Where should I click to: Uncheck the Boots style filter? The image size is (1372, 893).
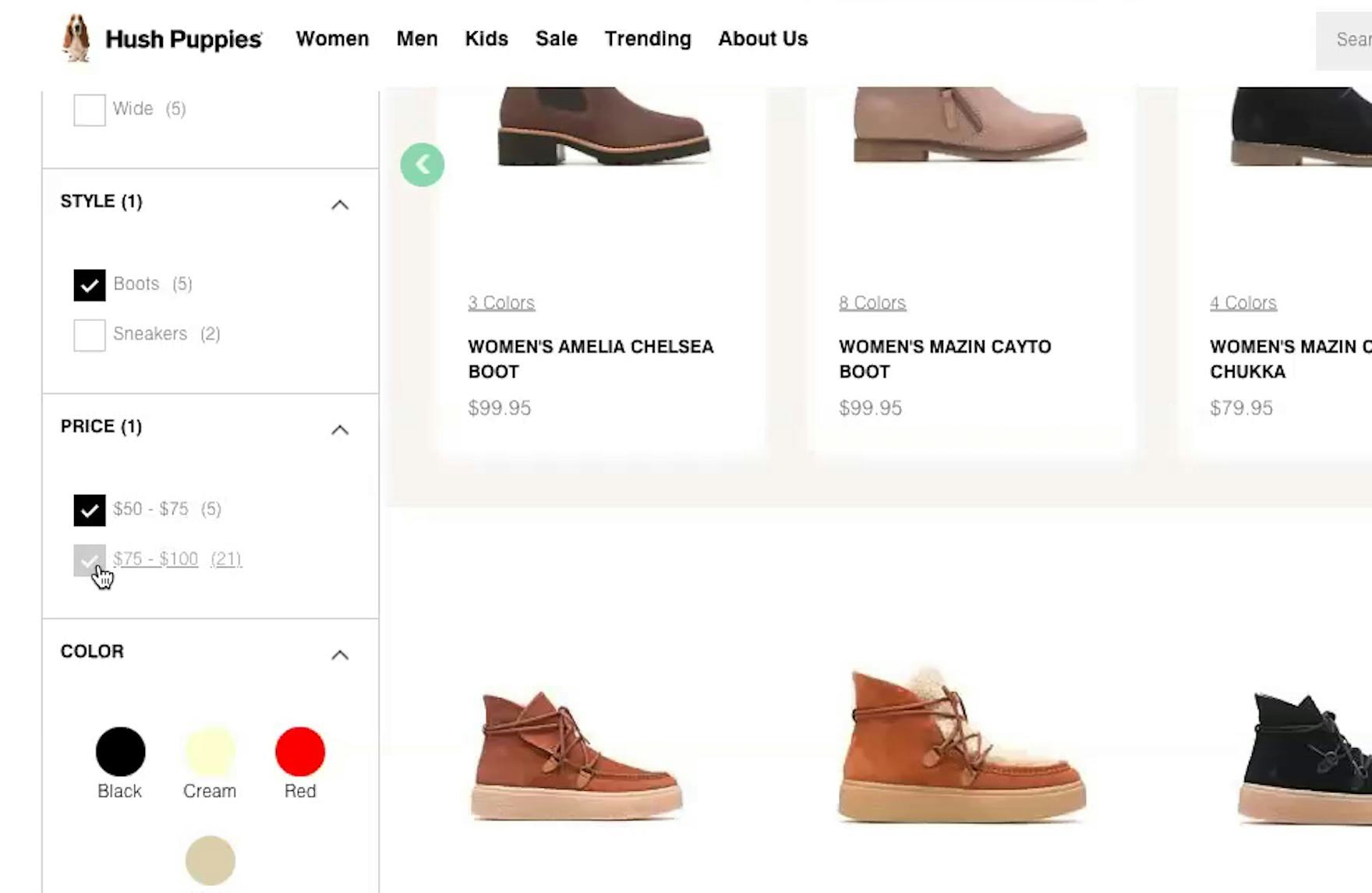[x=90, y=285]
